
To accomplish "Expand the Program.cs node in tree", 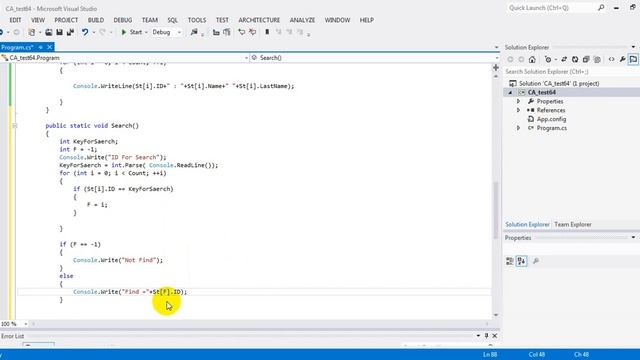I will (518, 128).
